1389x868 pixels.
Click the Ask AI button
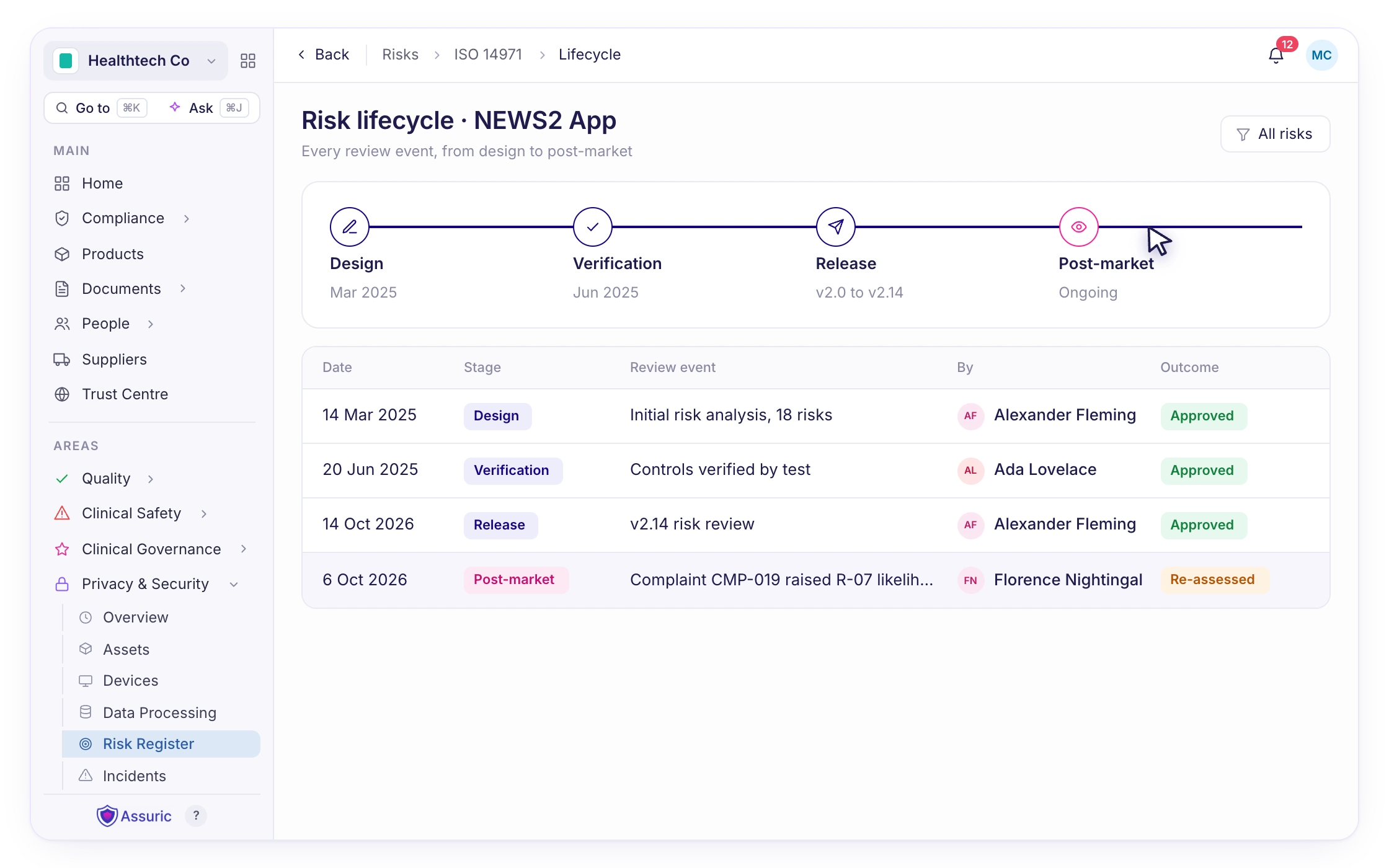pyautogui.click(x=208, y=108)
